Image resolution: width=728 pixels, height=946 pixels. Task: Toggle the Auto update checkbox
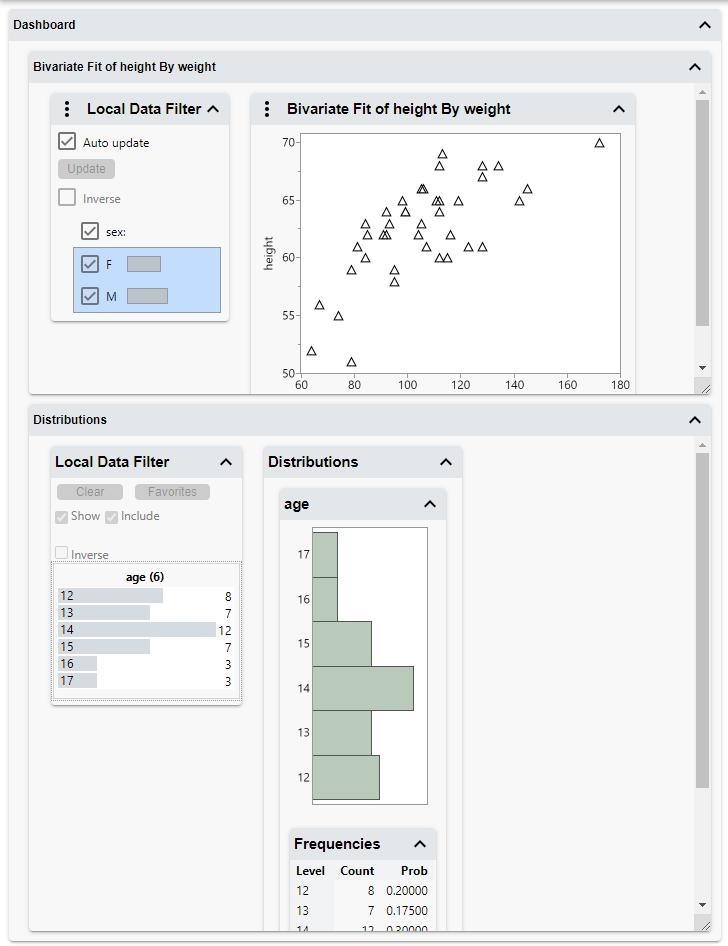click(67, 142)
